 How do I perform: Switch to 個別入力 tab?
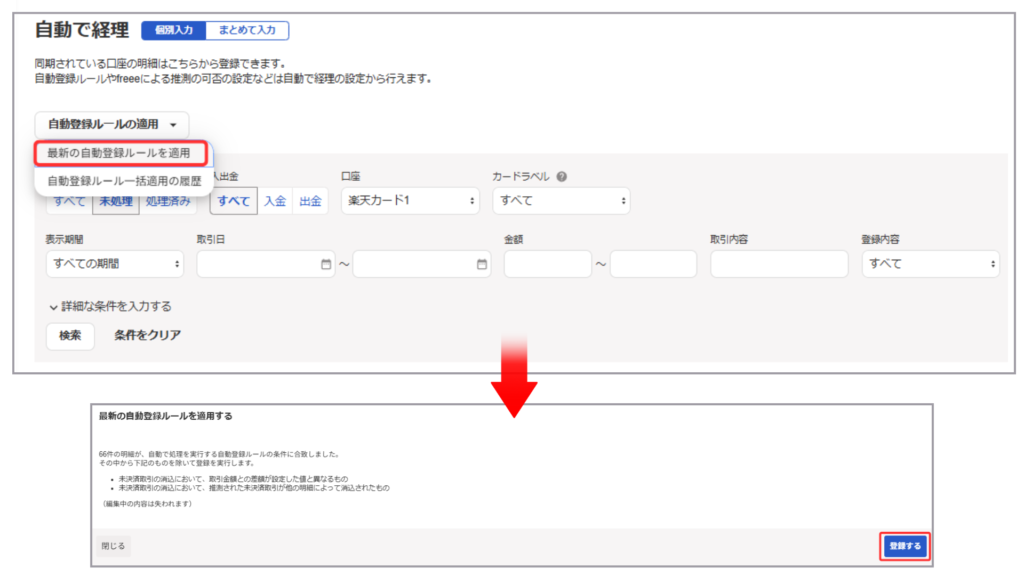pyautogui.click(x=174, y=30)
